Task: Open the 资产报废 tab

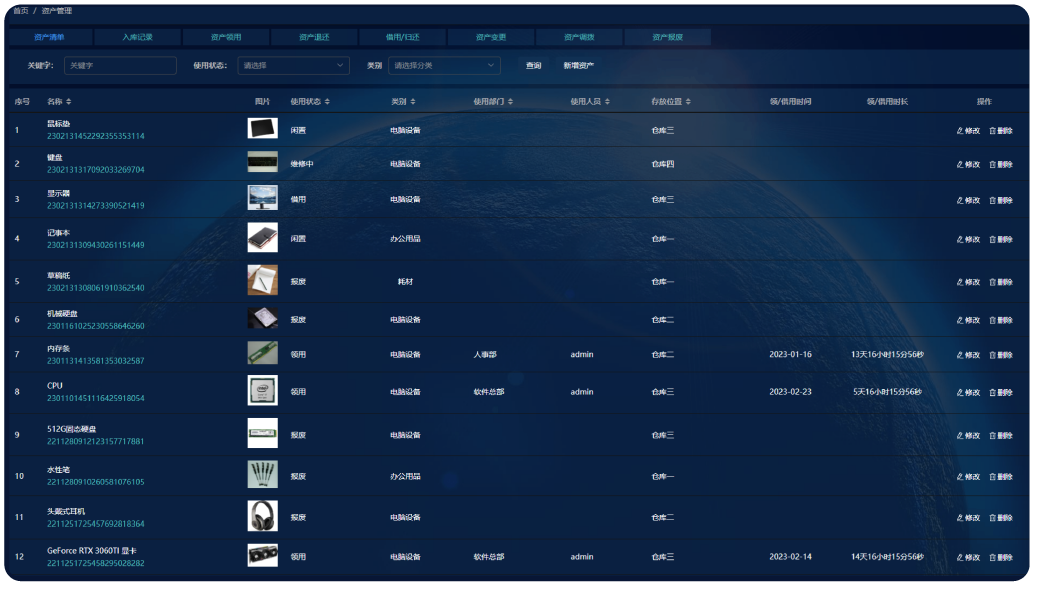Action: 667,37
